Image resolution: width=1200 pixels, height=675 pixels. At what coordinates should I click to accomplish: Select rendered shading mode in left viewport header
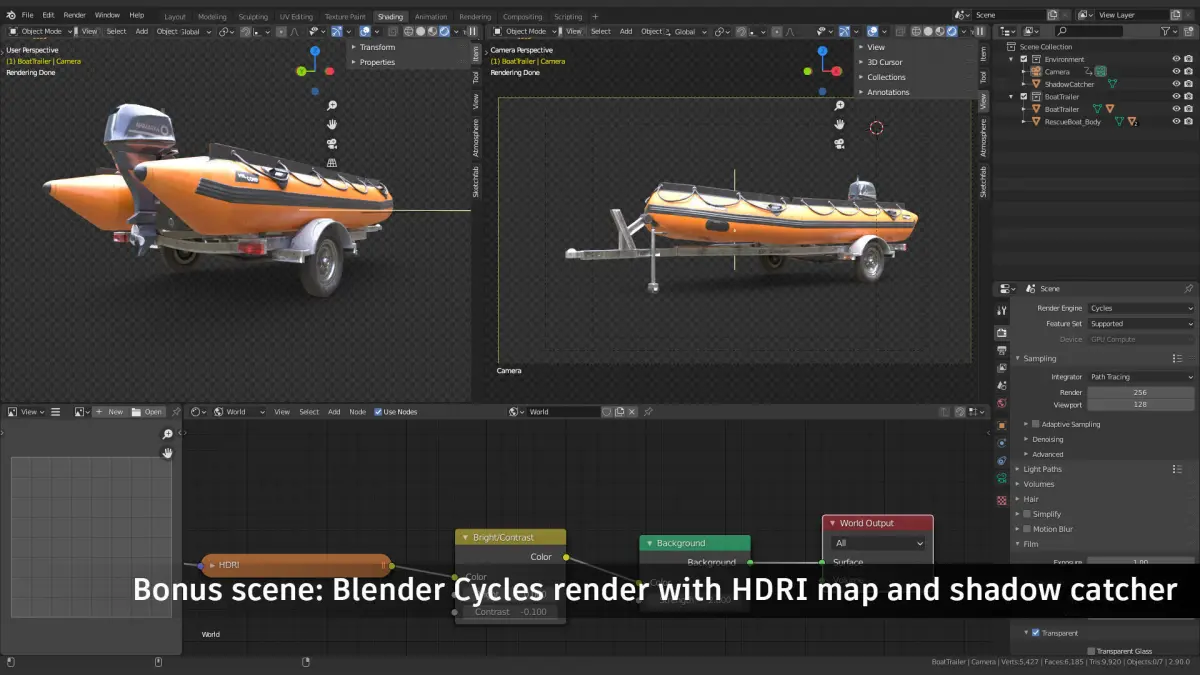point(443,31)
